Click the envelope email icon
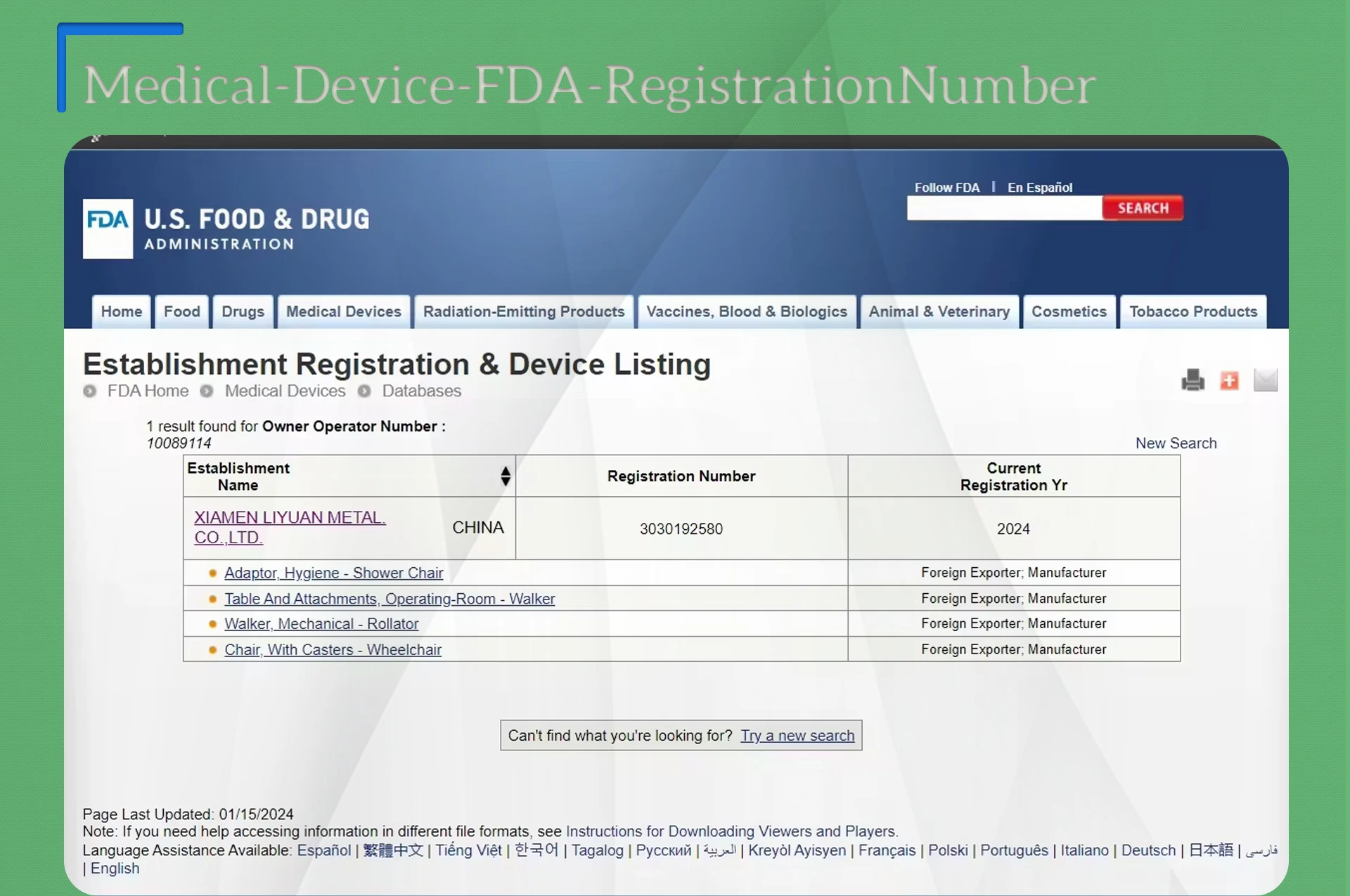This screenshot has height=896, width=1350. 1265,380
